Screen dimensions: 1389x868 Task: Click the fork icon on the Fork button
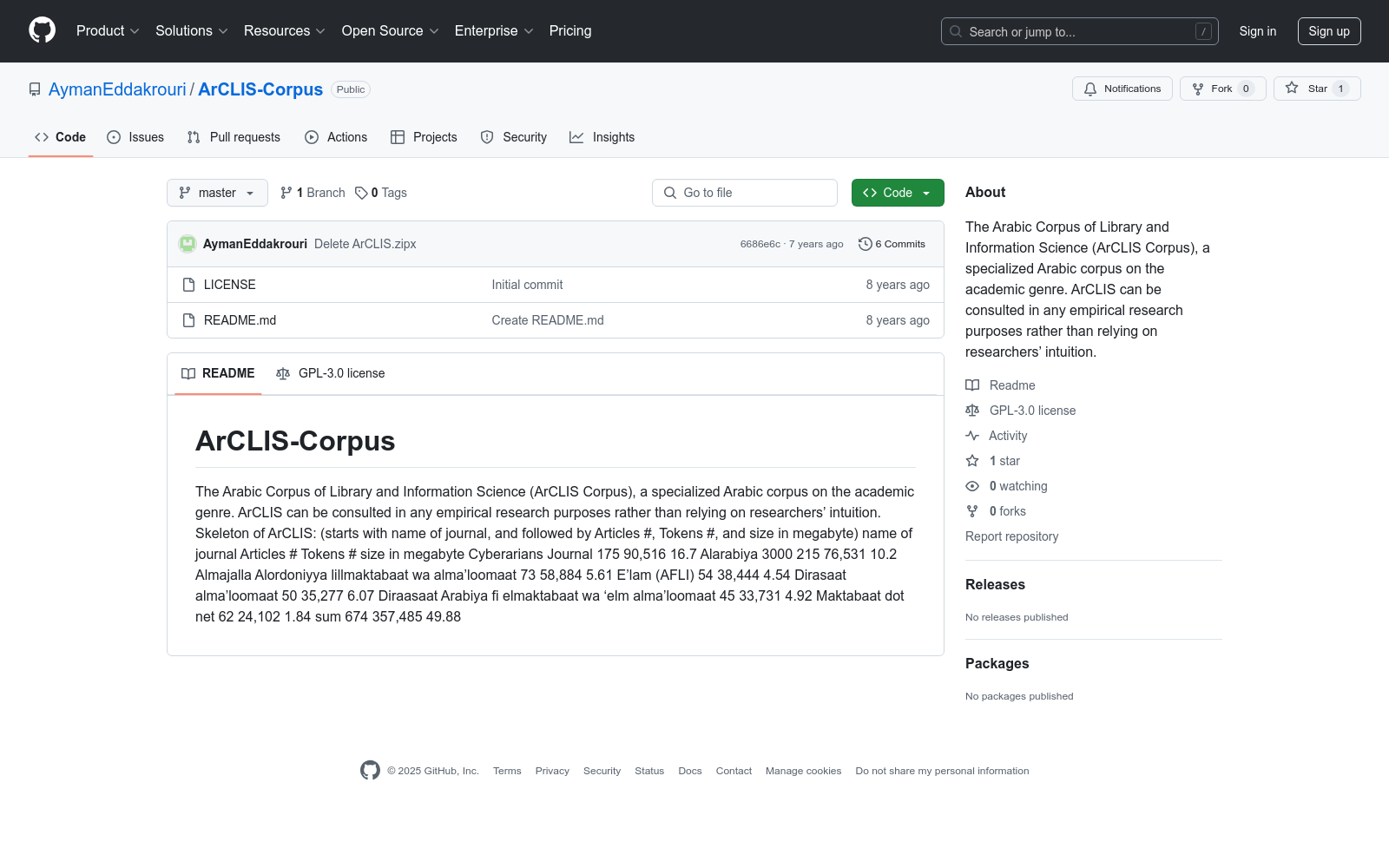1198,89
